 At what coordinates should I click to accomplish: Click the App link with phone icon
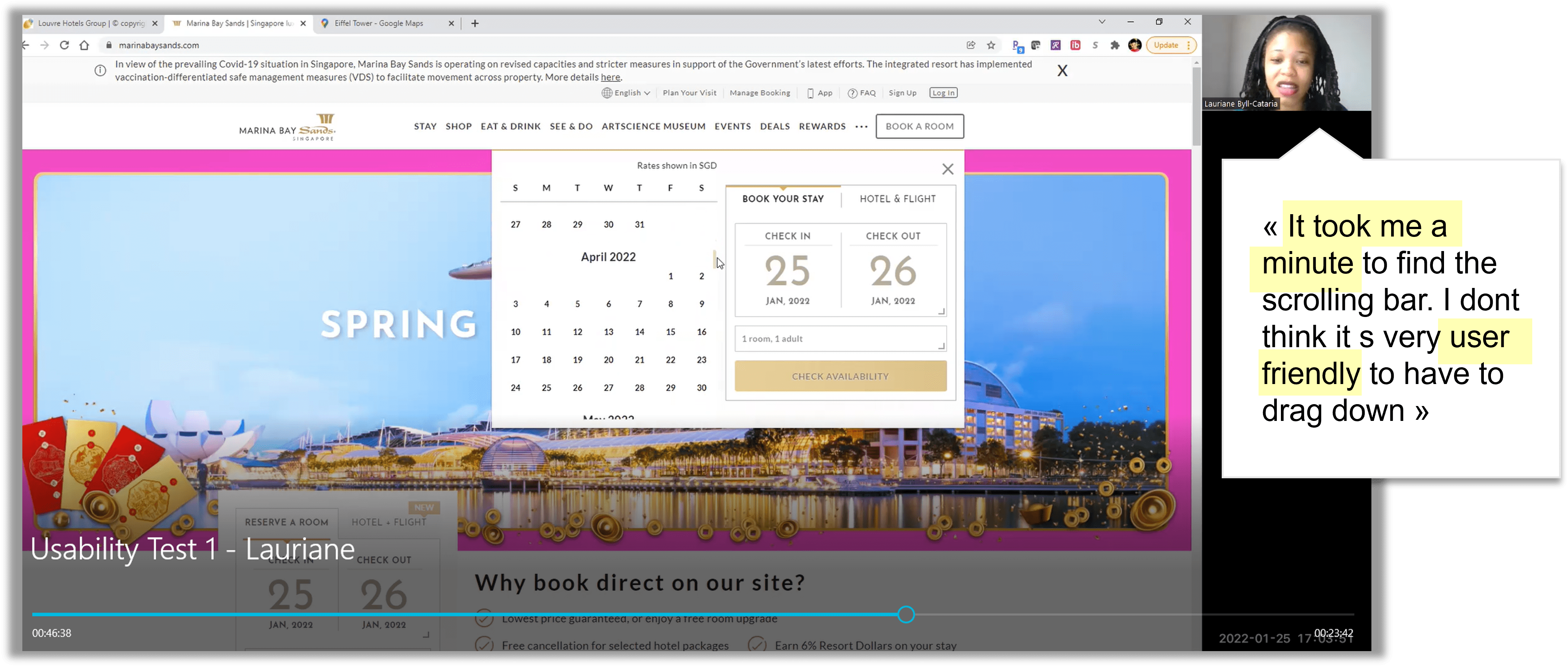coord(819,92)
